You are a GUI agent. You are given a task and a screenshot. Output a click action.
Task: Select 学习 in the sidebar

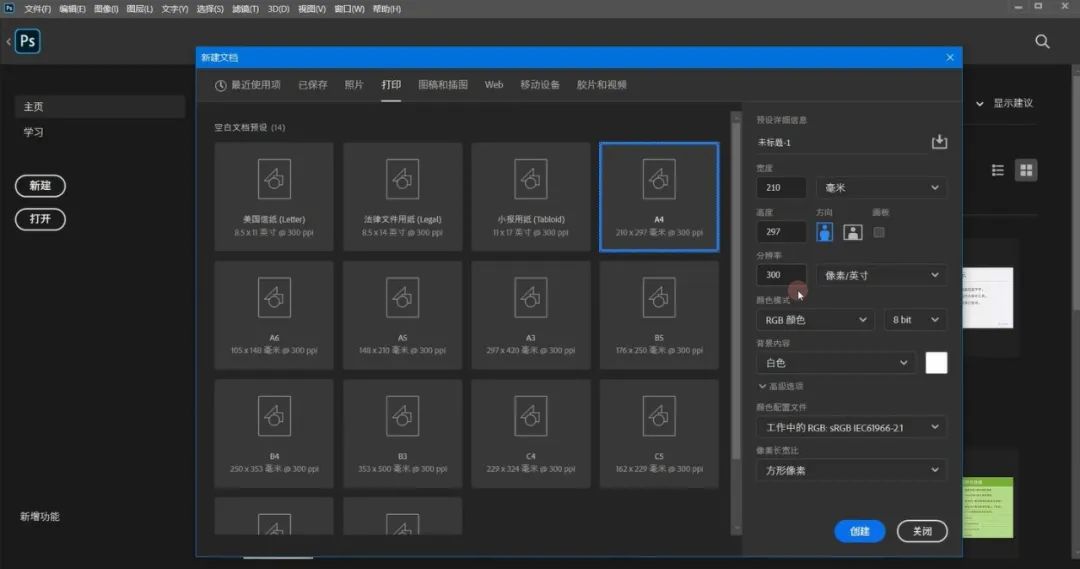click(33, 132)
